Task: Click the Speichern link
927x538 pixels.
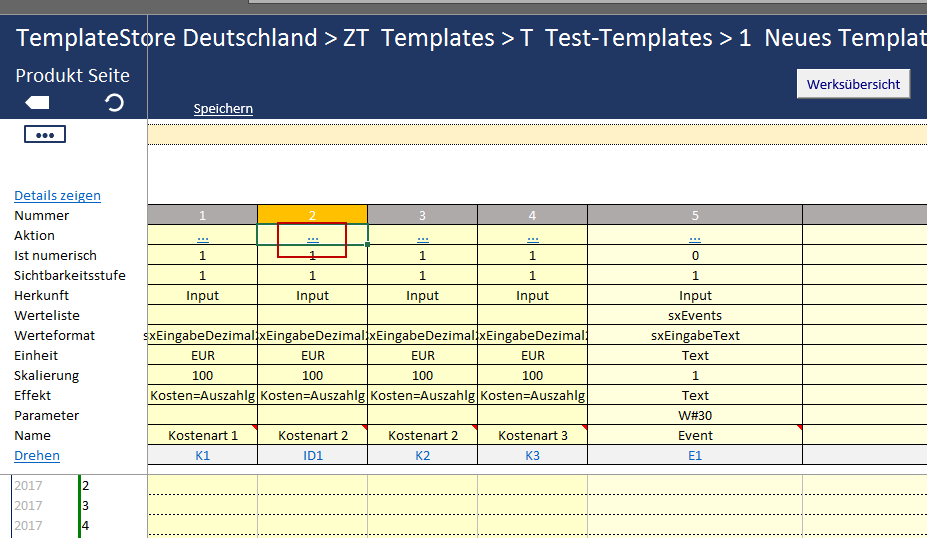Action: coord(223,108)
